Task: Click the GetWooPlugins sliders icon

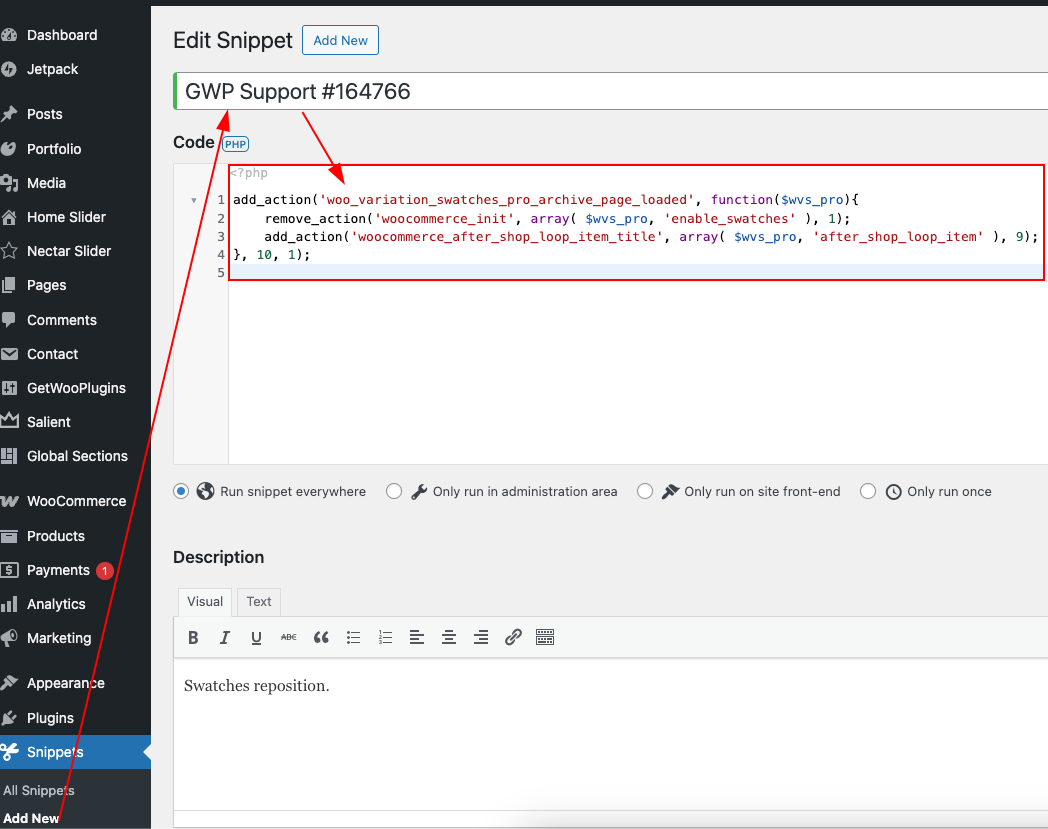Action: [9, 388]
